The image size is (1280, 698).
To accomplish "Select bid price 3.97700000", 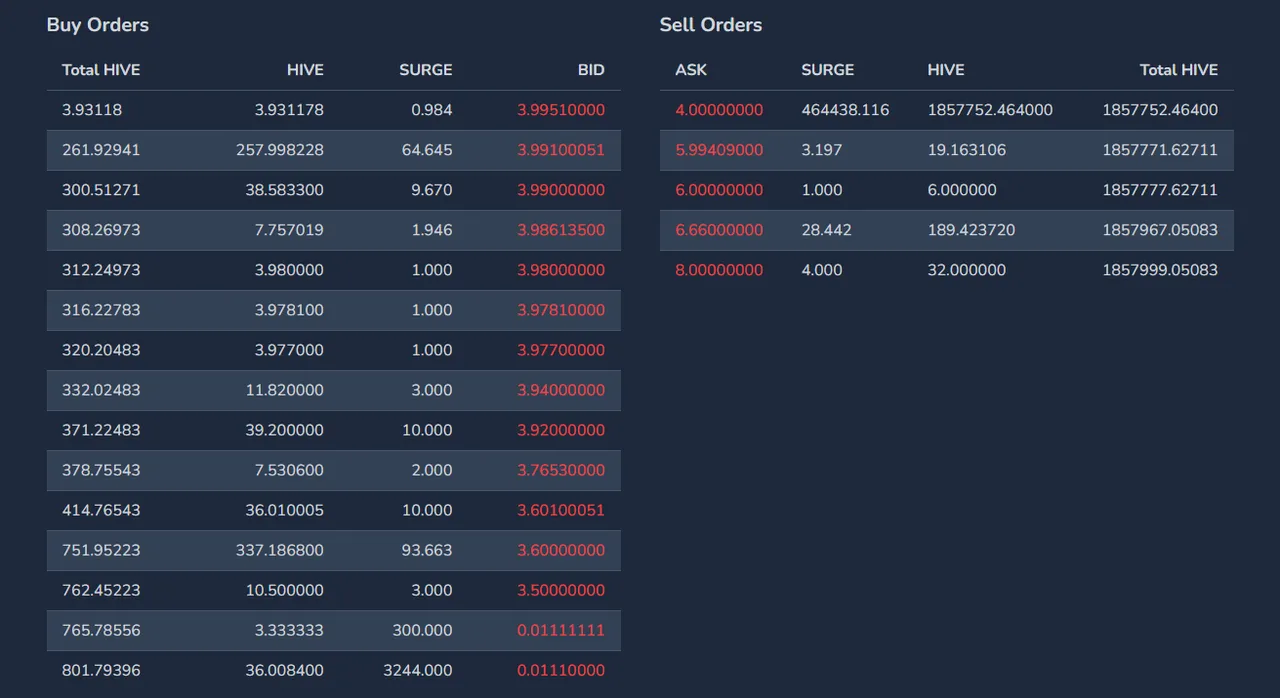I will (x=561, y=350).
